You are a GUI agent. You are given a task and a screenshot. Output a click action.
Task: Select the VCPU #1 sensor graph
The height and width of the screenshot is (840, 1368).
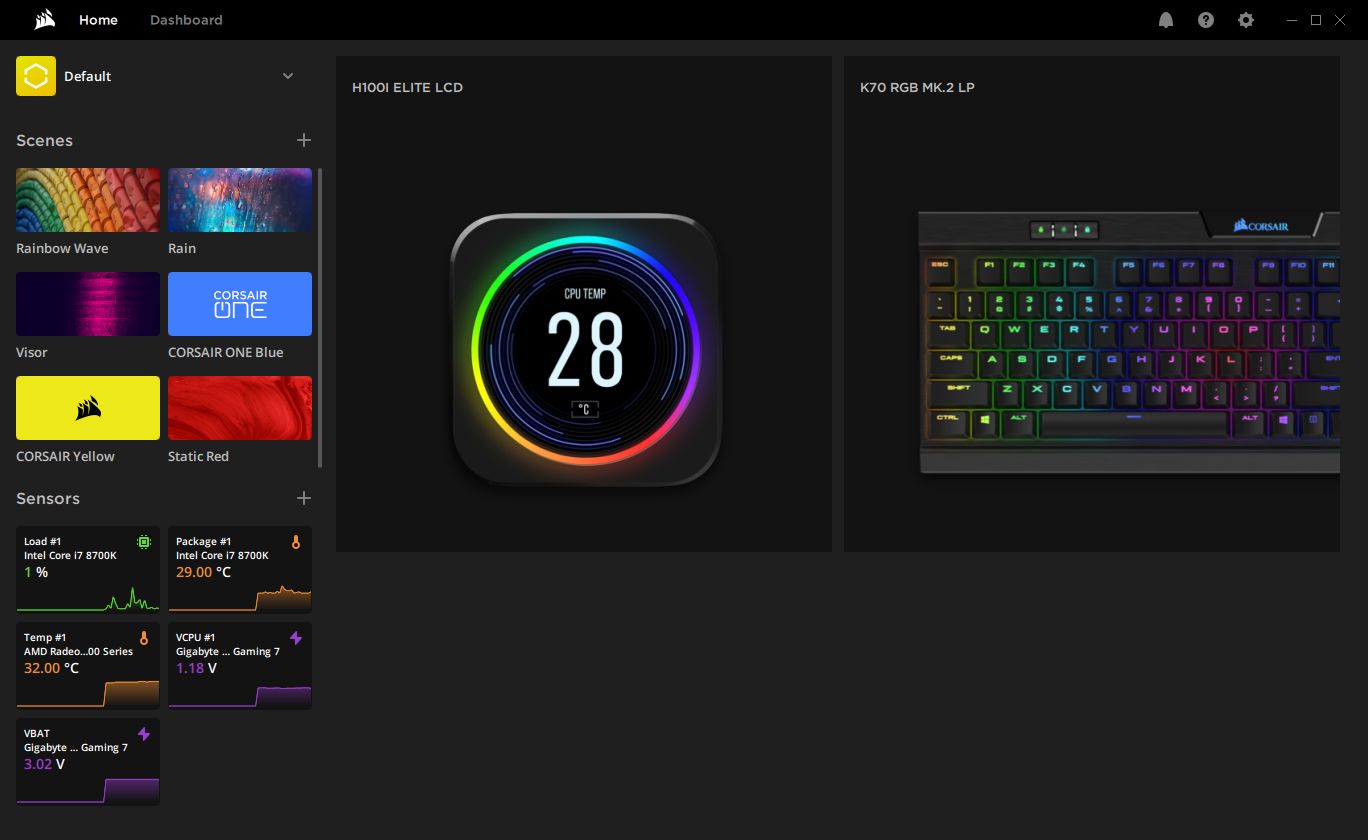[x=240, y=696]
